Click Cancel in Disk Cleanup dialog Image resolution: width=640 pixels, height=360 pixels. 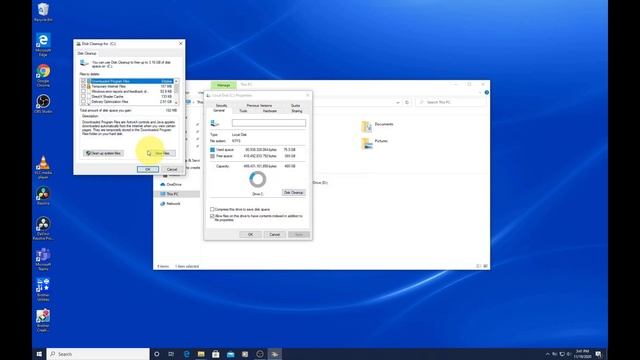tap(172, 169)
